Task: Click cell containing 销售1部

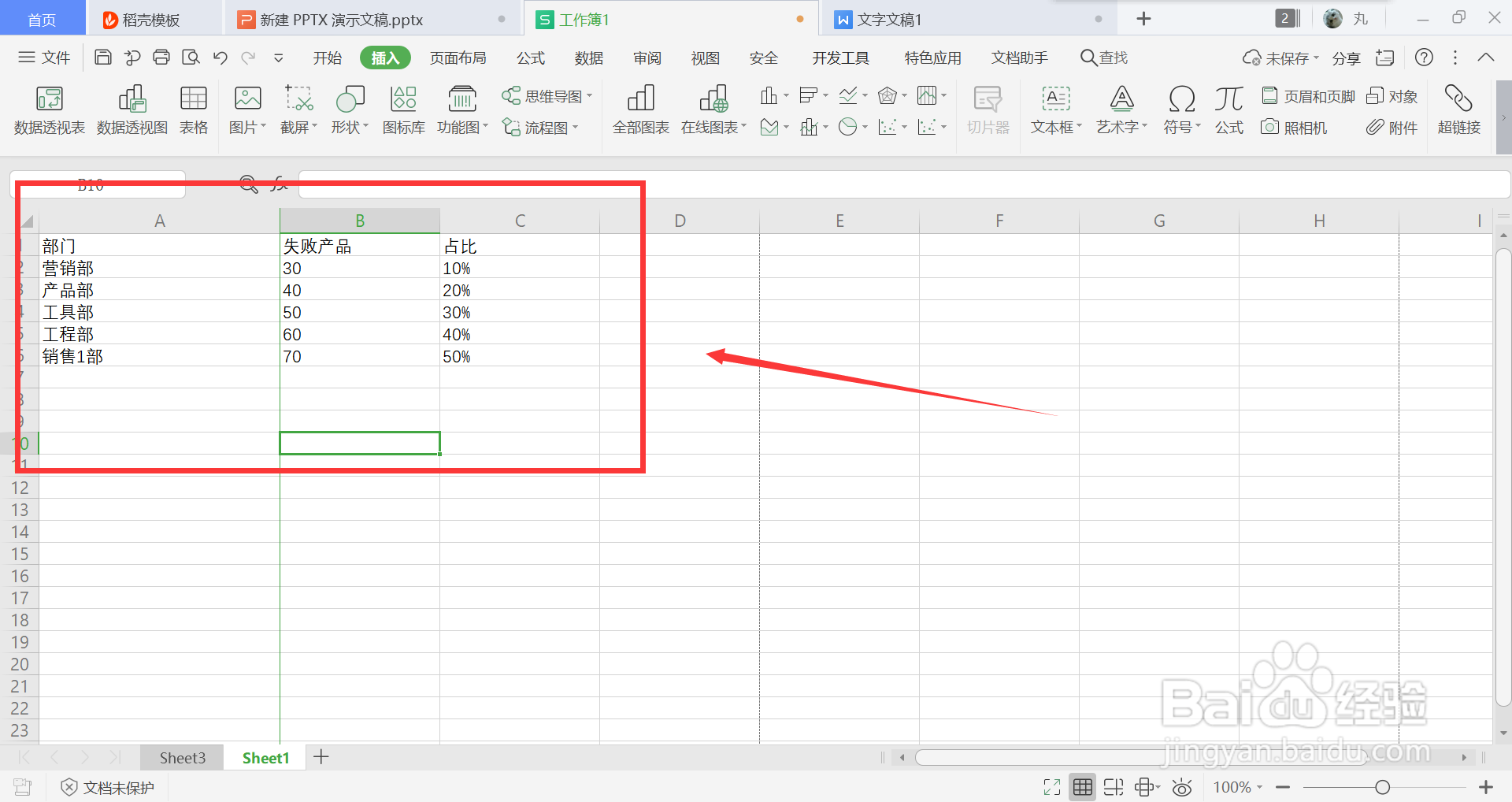Action: point(159,356)
